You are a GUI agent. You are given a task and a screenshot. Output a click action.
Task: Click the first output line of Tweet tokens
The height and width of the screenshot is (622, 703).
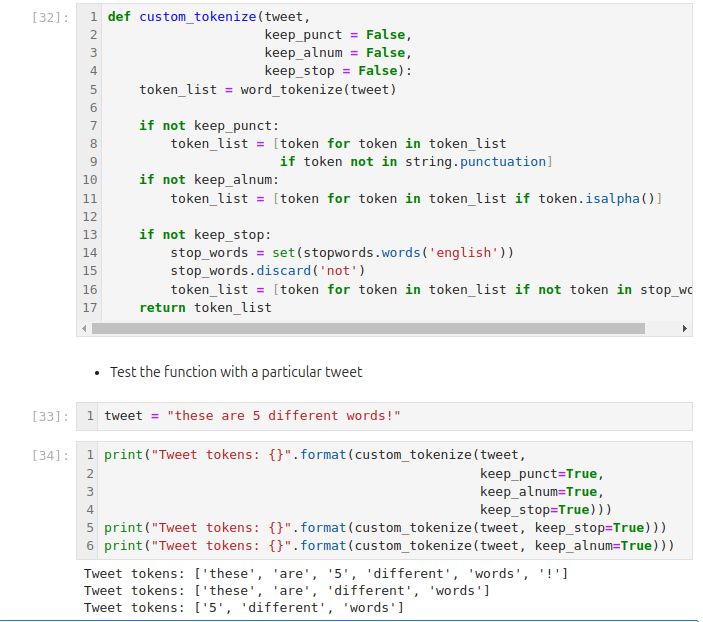326,573
